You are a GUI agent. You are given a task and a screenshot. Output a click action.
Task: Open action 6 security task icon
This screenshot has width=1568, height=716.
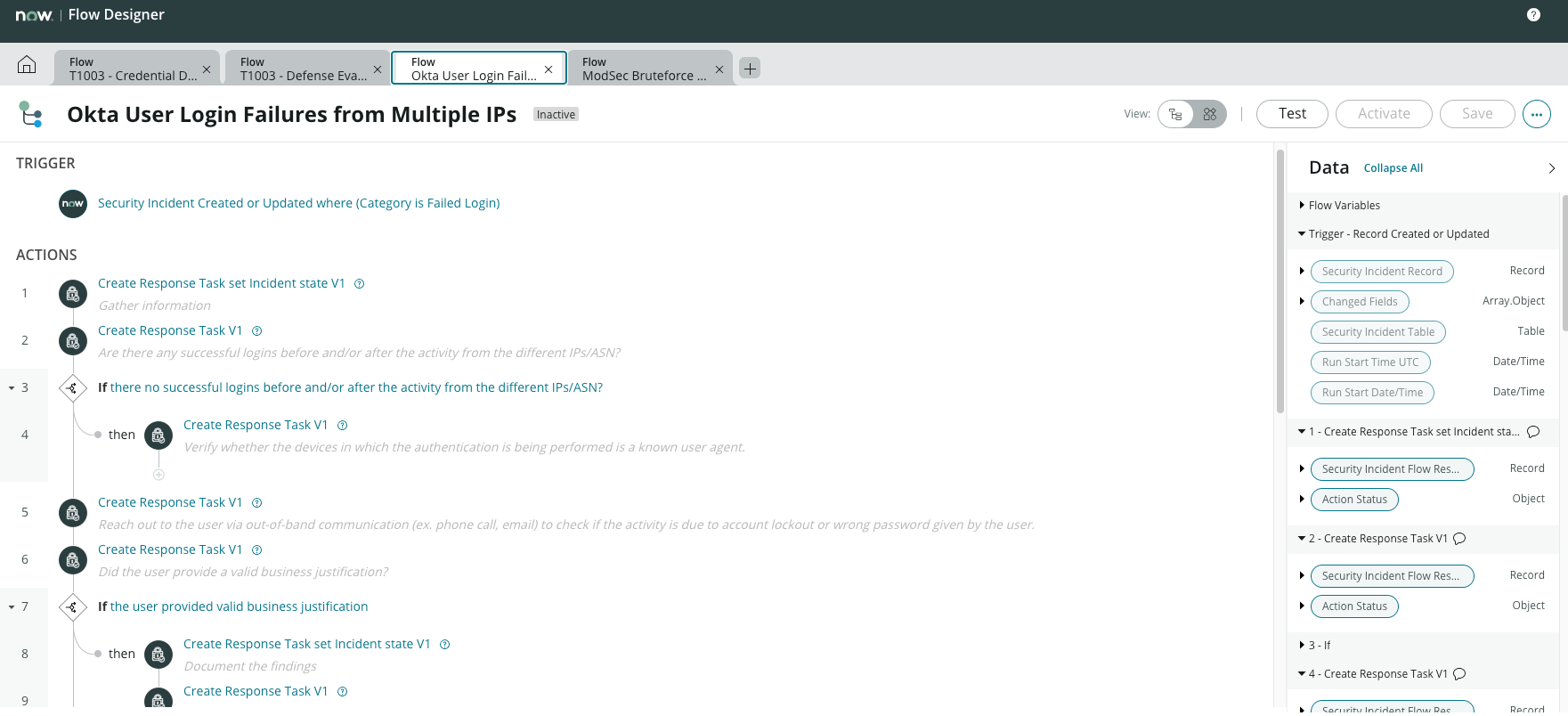pos(73,560)
